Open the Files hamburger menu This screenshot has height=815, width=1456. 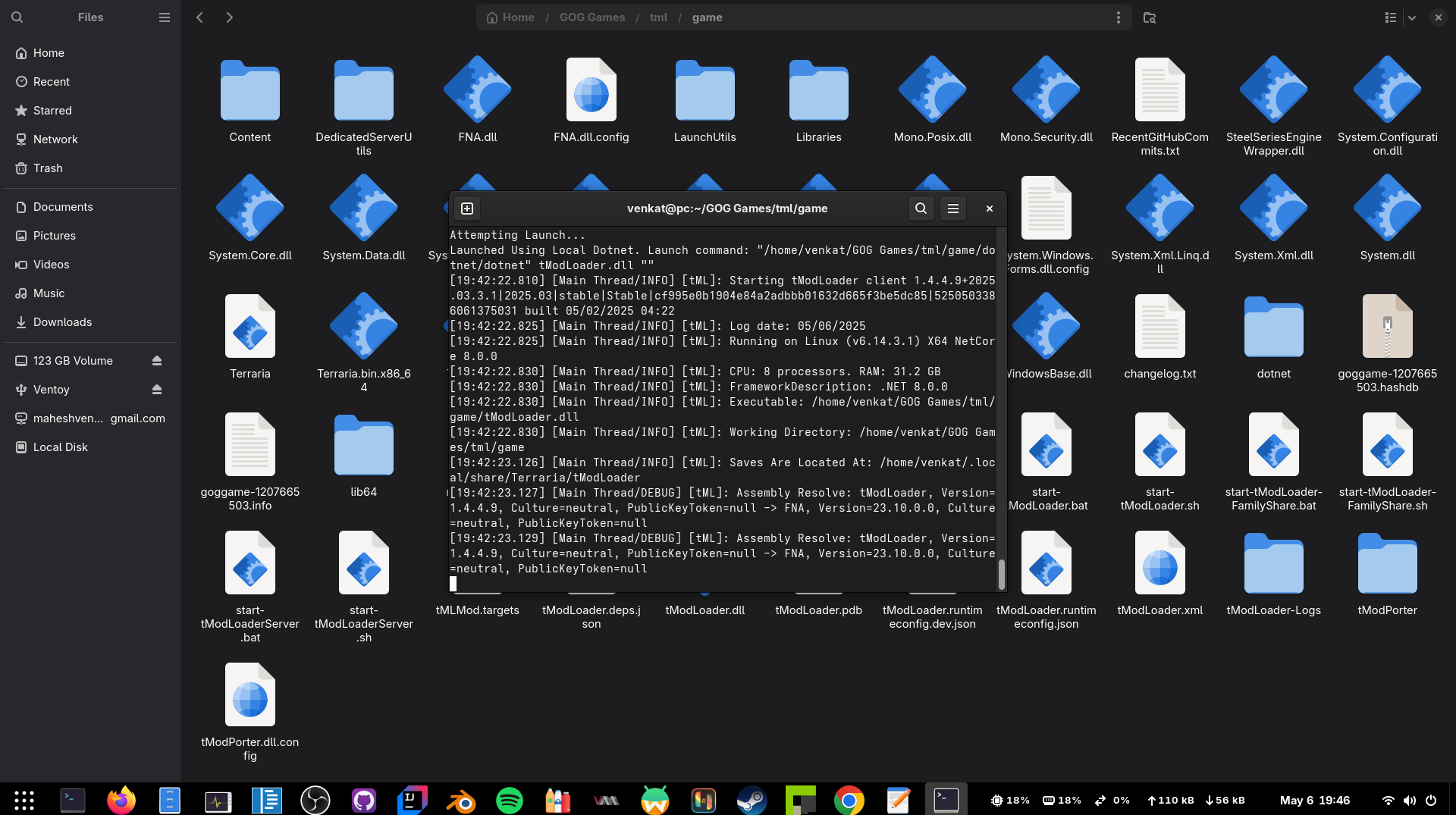164,17
